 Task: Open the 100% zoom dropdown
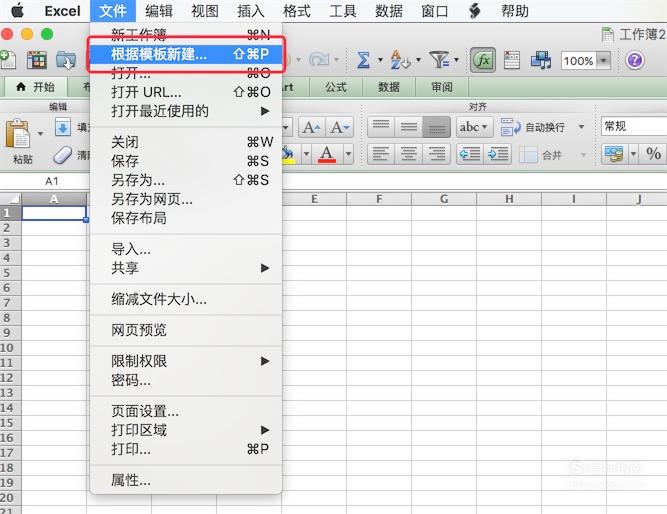[604, 60]
